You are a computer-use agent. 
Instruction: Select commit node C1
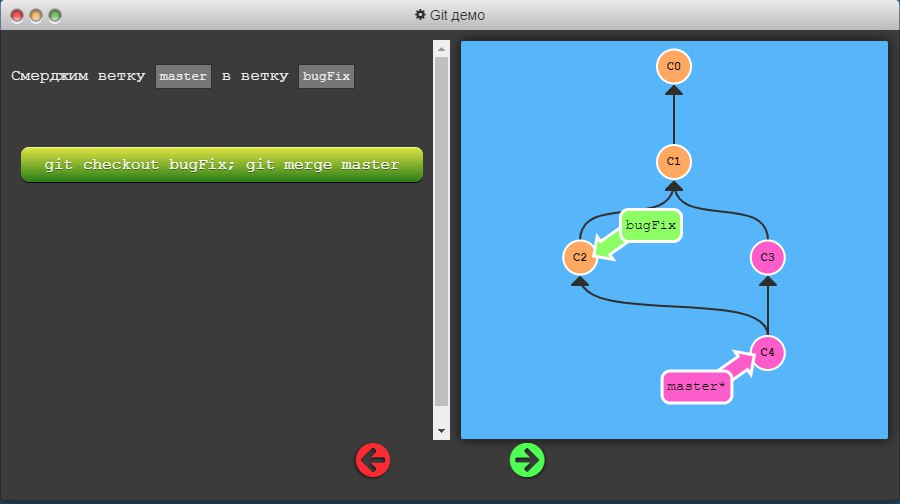click(x=673, y=162)
